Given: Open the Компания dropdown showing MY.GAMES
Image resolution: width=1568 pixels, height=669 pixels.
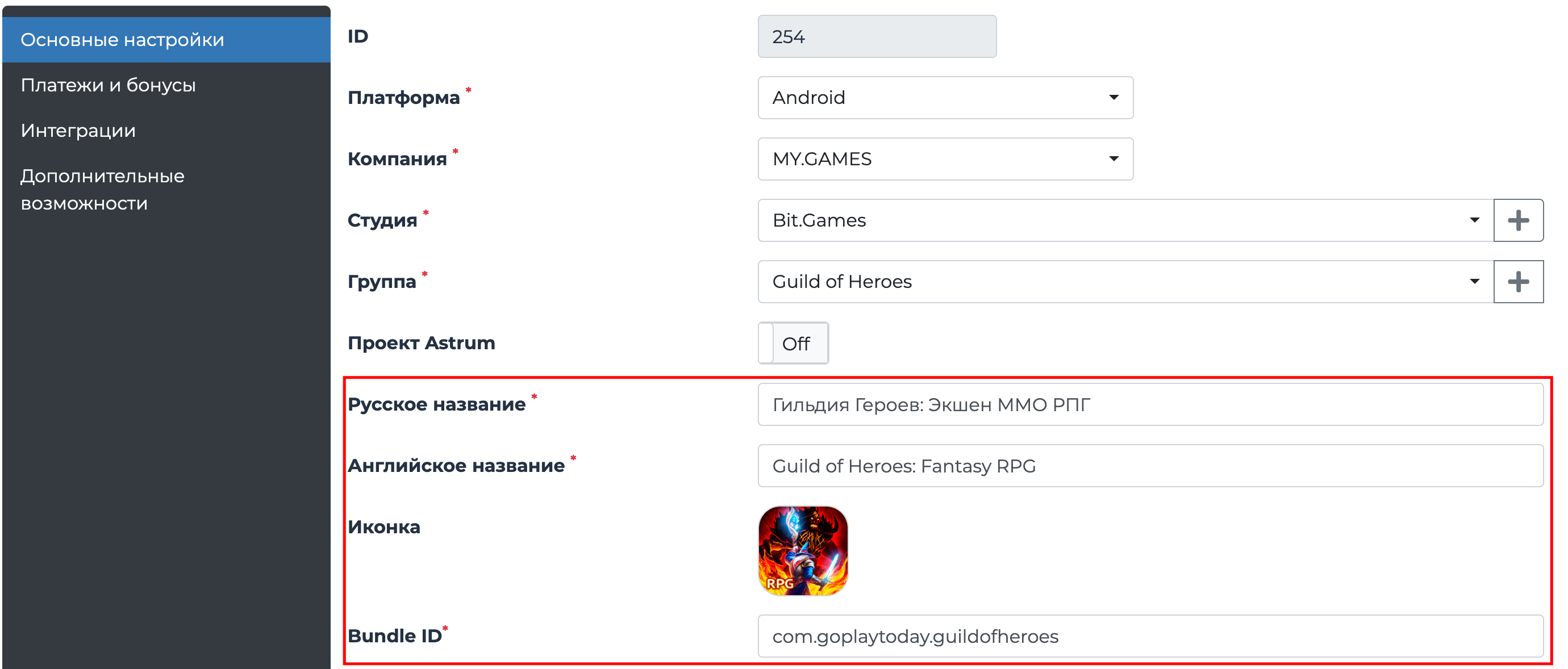Looking at the screenshot, I should point(944,159).
